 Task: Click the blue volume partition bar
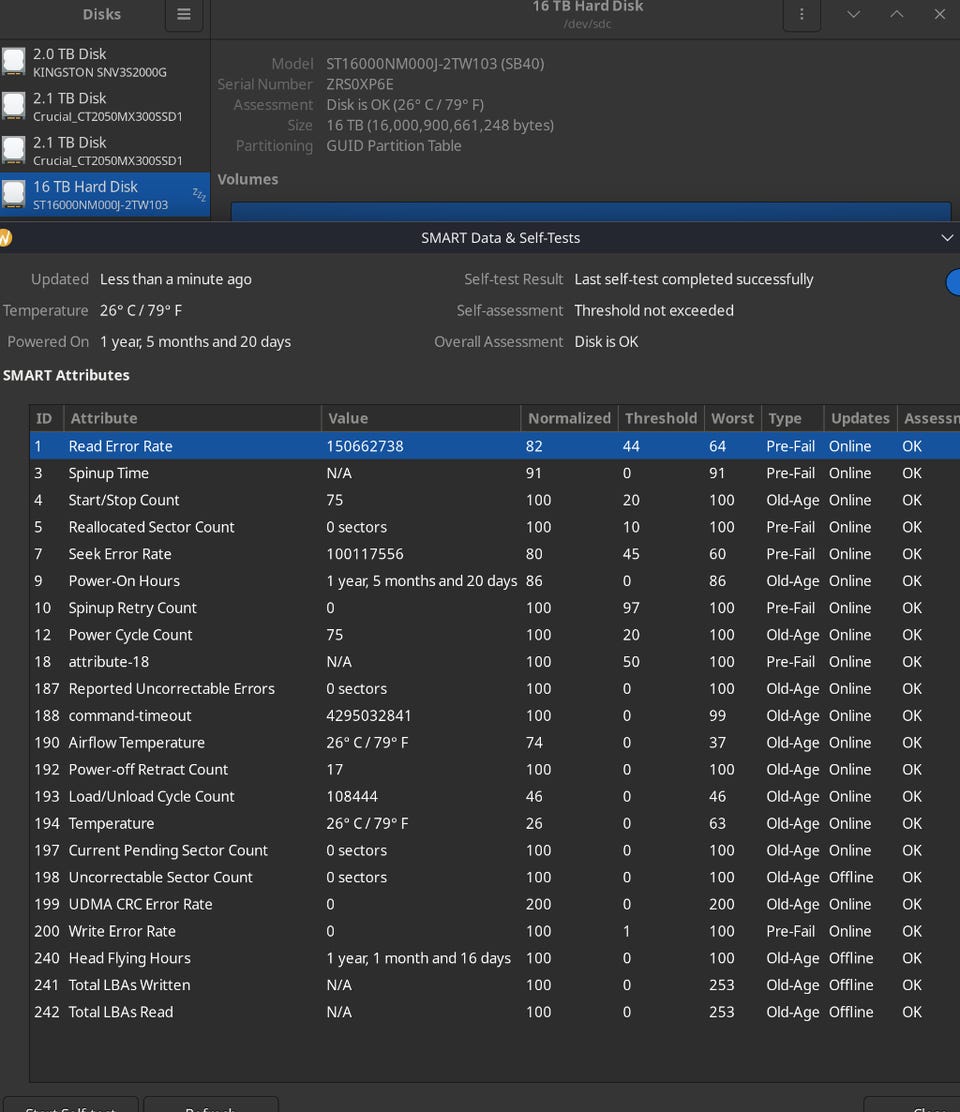tap(591, 211)
